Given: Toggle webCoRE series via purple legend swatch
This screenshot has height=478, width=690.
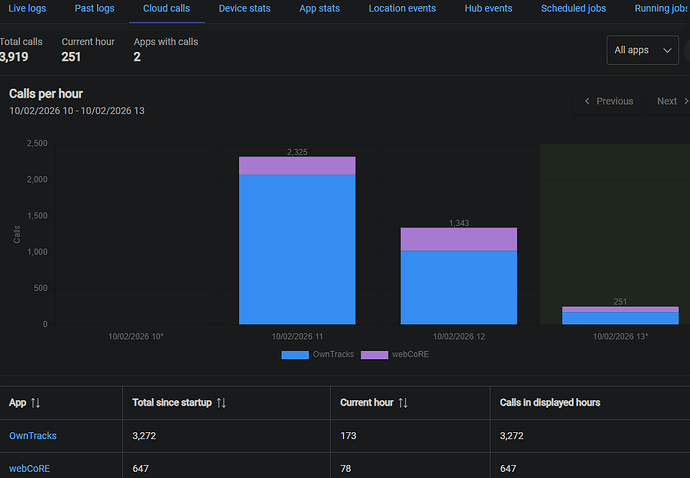Looking at the screenshot, I should [x=374, y=355].
